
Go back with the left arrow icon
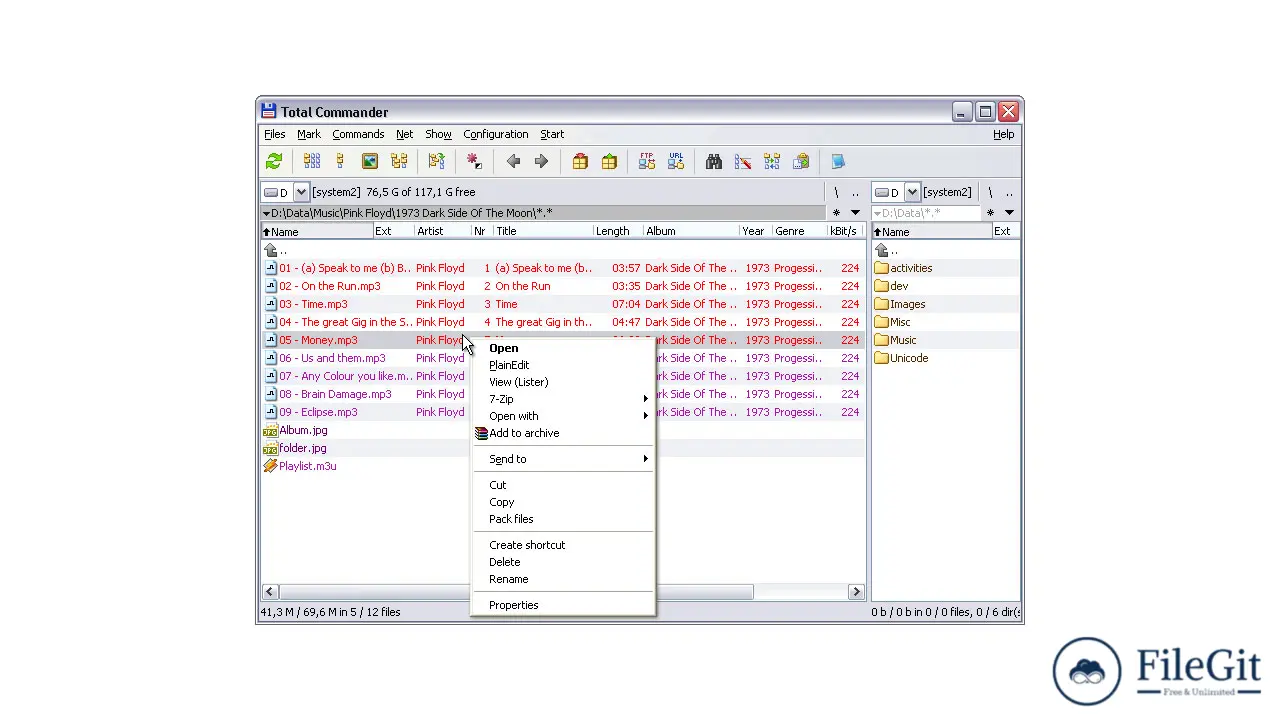[513, 161]
